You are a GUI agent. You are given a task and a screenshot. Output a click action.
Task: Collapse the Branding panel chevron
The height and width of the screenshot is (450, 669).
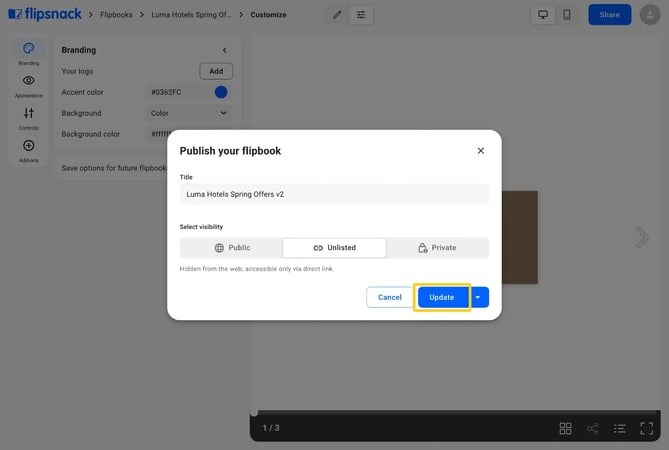click(x=225, y=50)
